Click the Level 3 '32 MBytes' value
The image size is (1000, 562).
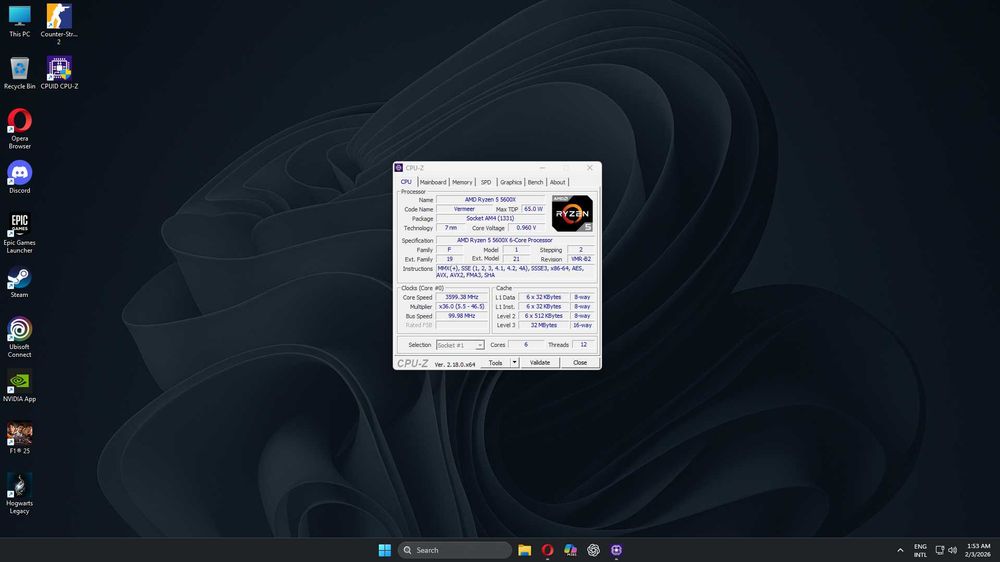543,325
